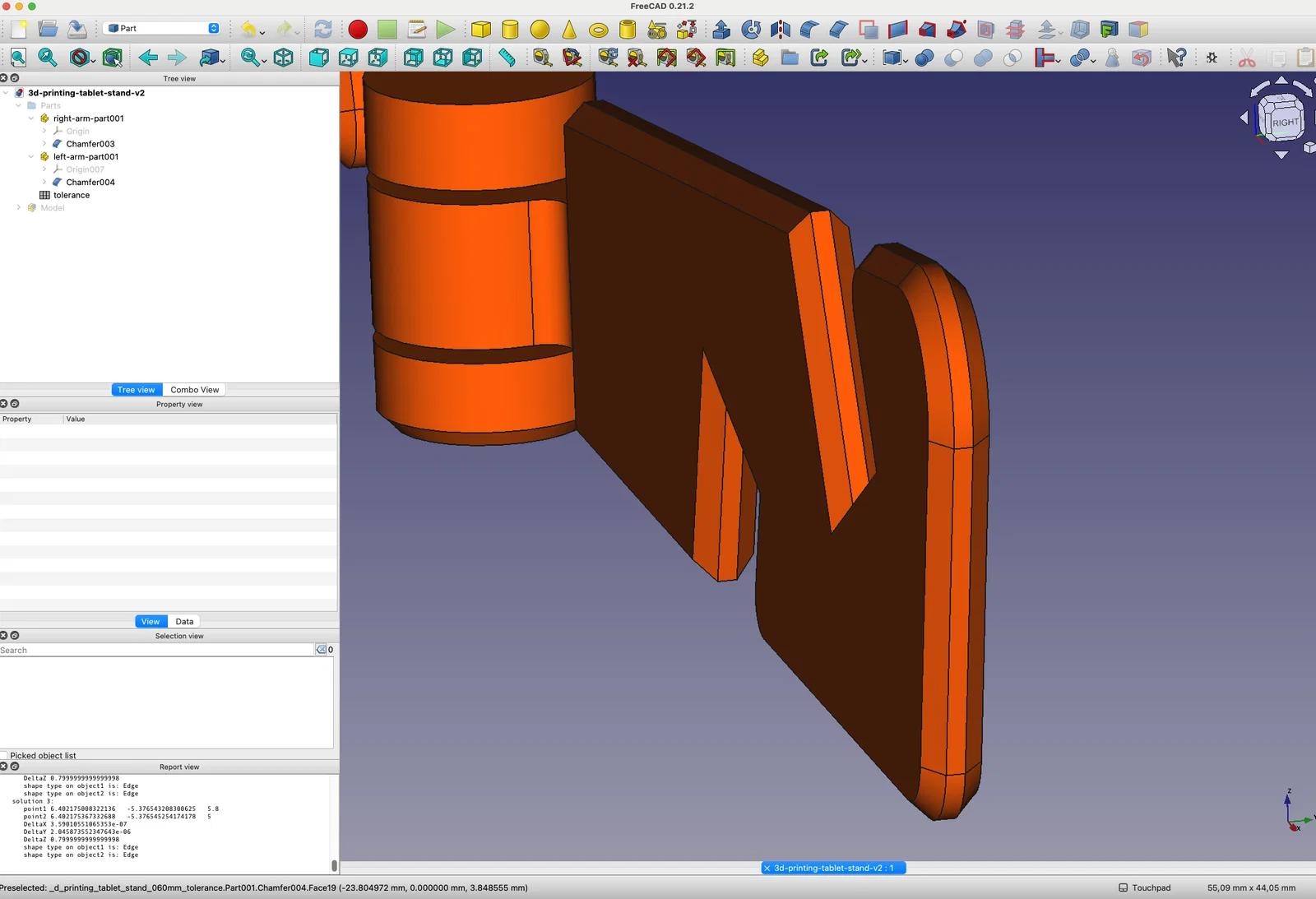Create a cube primitive

[x=481, y=30]
